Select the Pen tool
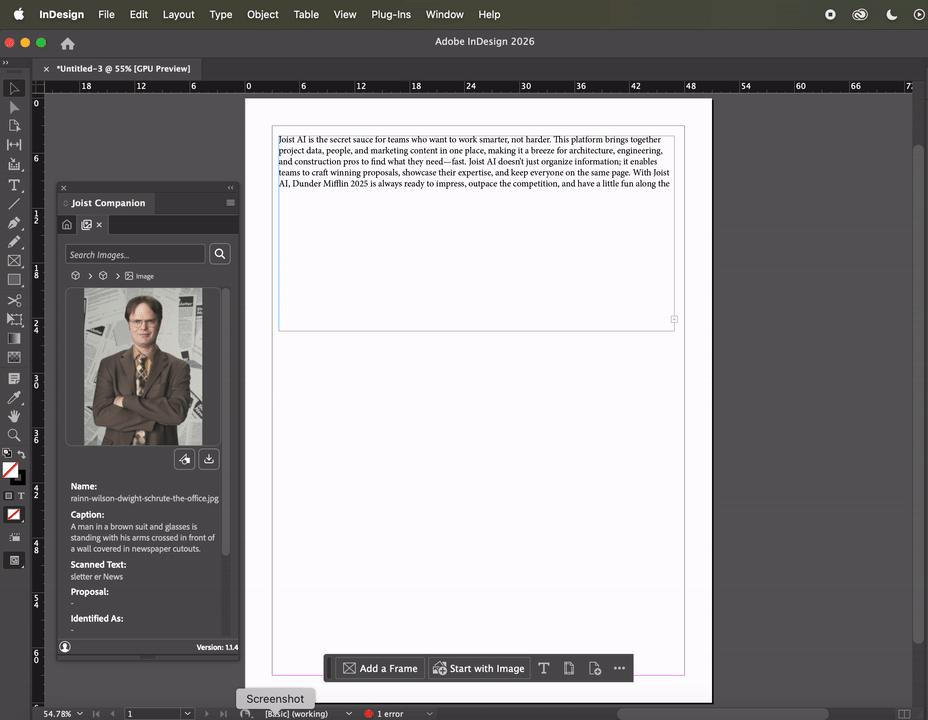 (14, 223)
